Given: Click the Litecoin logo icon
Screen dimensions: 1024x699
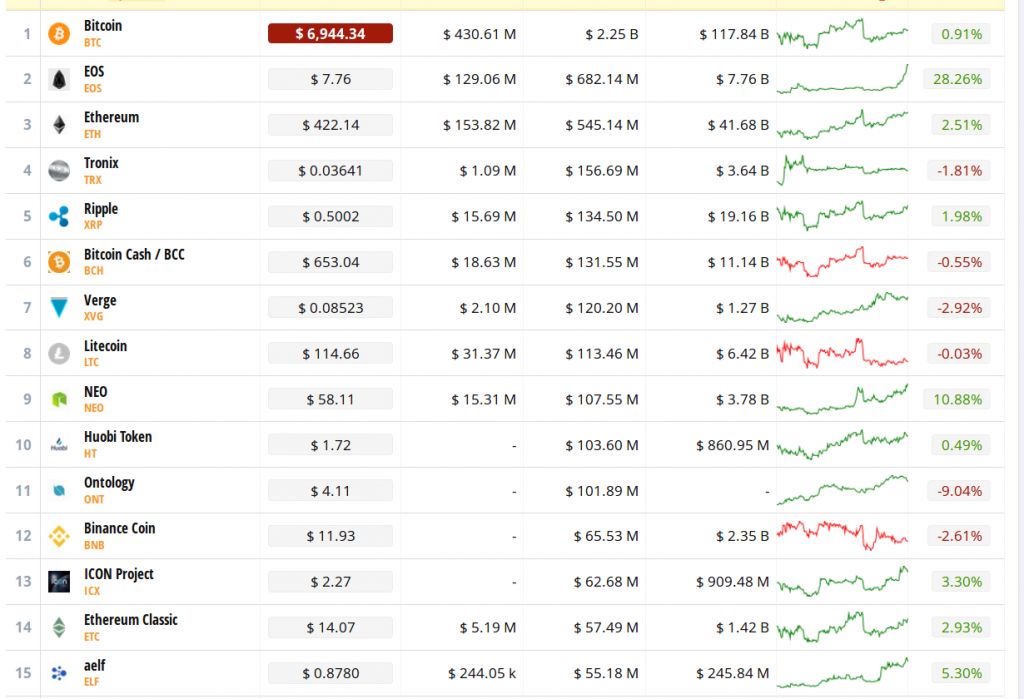Looking at the screenshot, I should (x=59, y=353).
